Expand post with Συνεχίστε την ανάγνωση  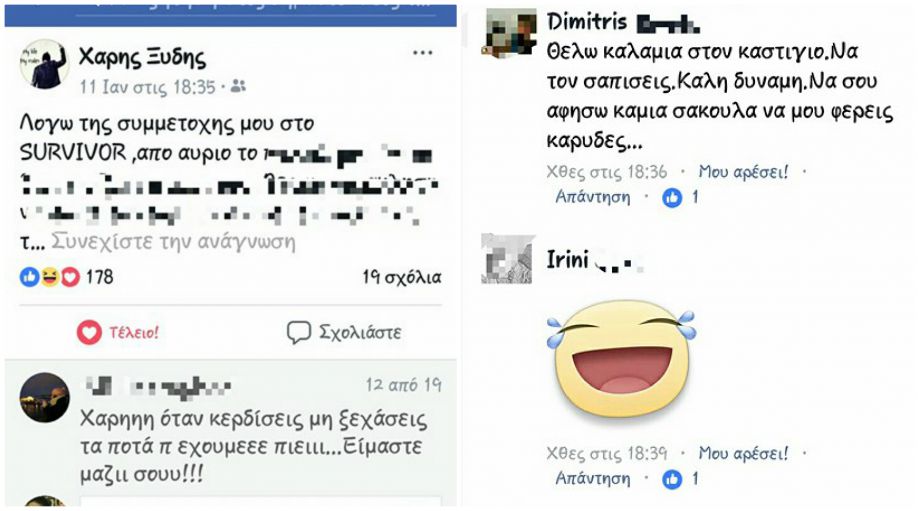(x=173, y=241)
